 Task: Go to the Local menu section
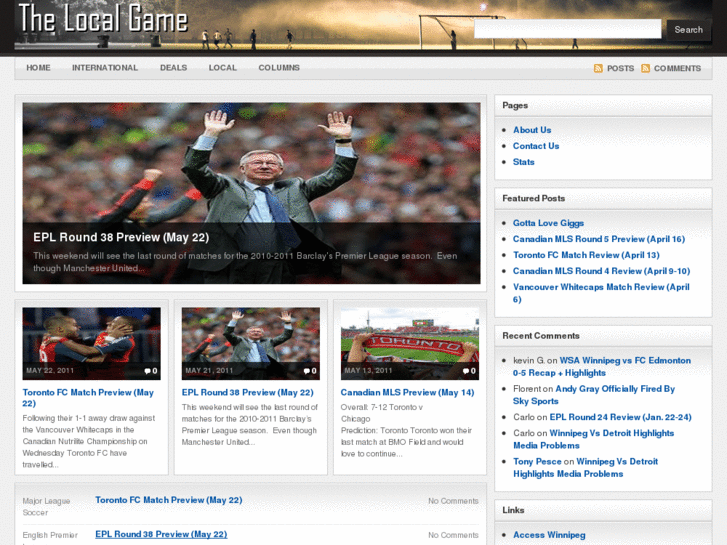pos(223,68)
